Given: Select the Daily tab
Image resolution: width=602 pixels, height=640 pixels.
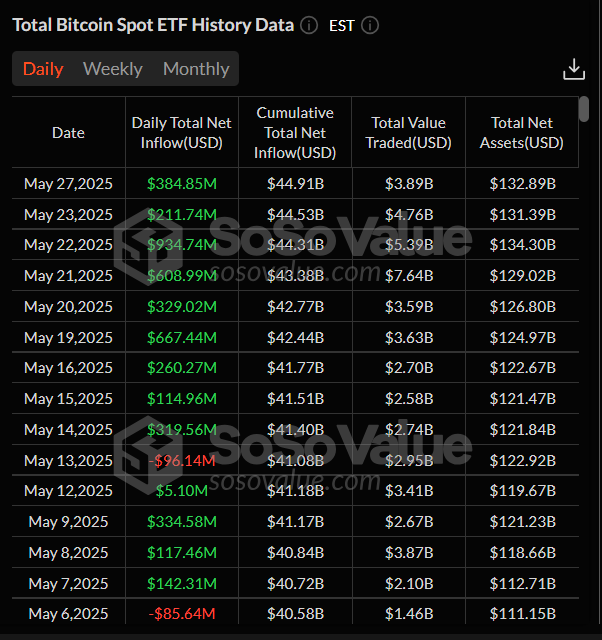Looking at the screenshot, I should pos(43,69).
